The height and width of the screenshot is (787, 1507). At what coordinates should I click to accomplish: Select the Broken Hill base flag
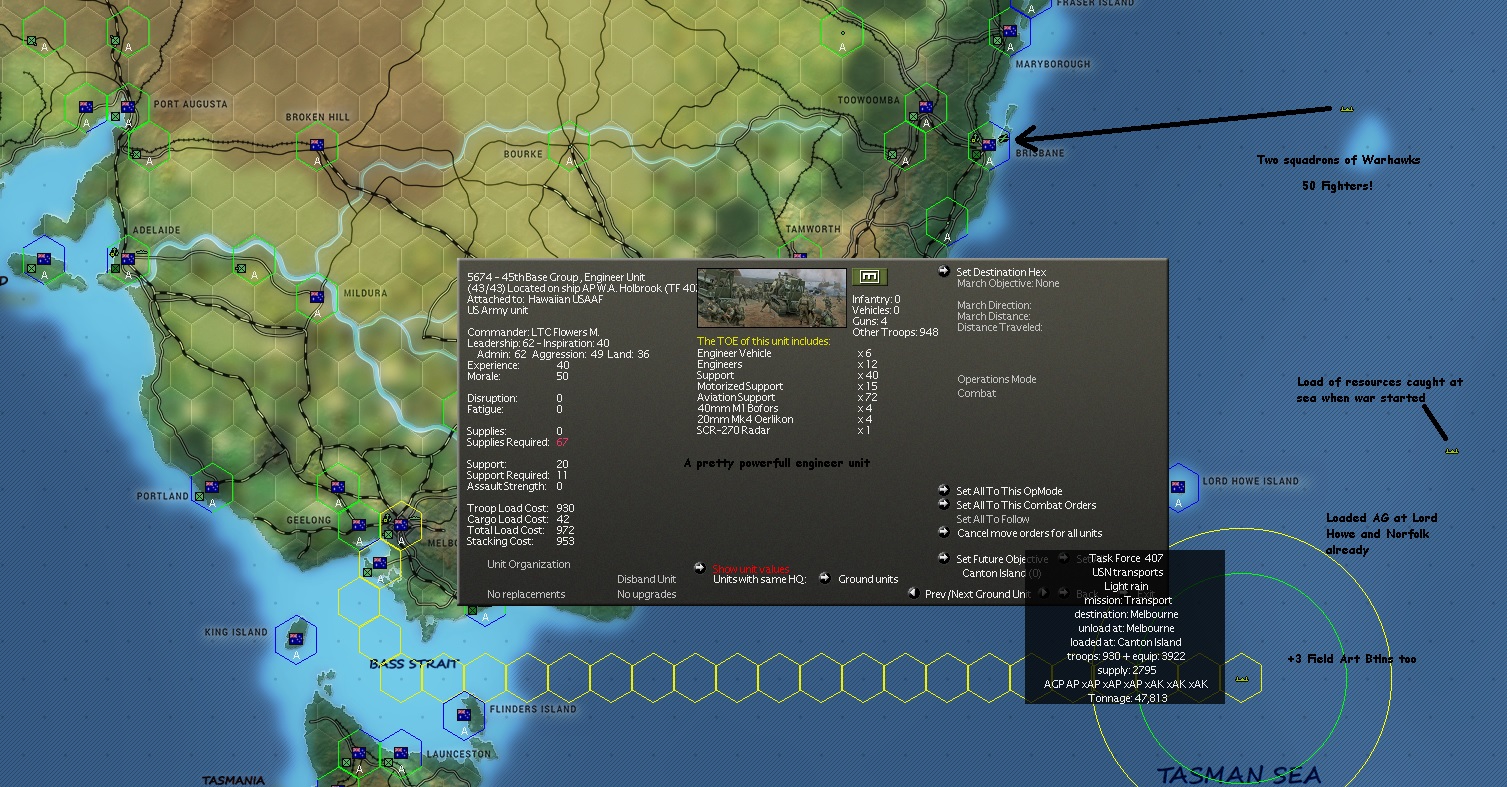(x=317, y=144)
